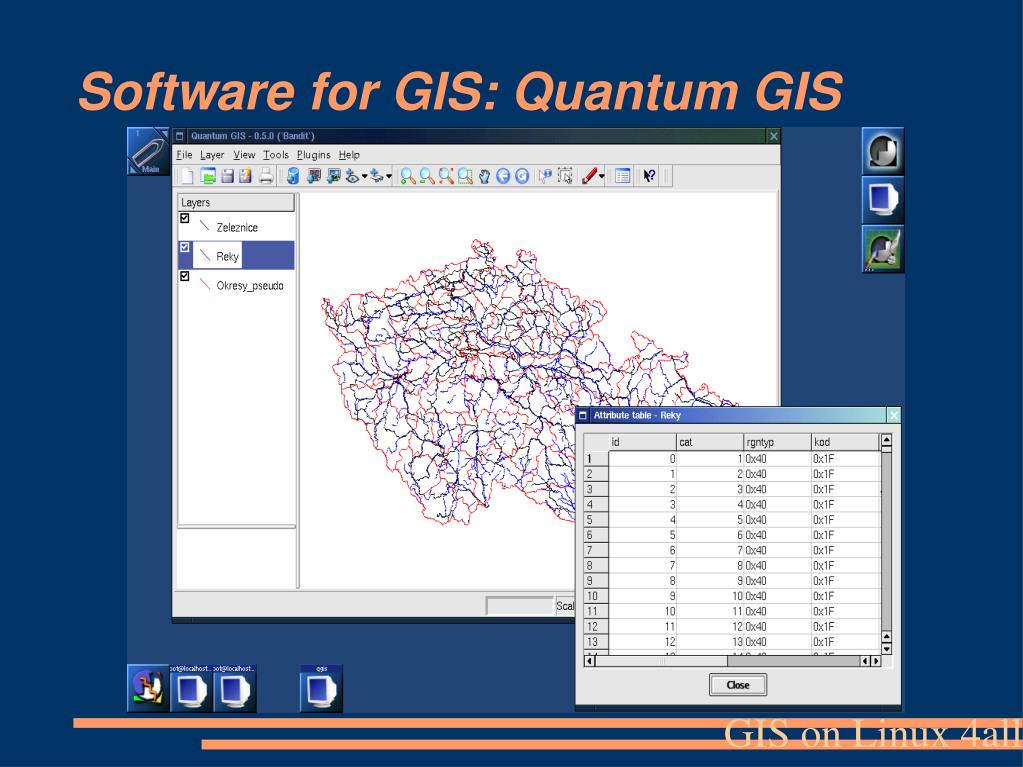
Task: Click the penguin launcher icon in bottom dock
Action: click(148, 689)
